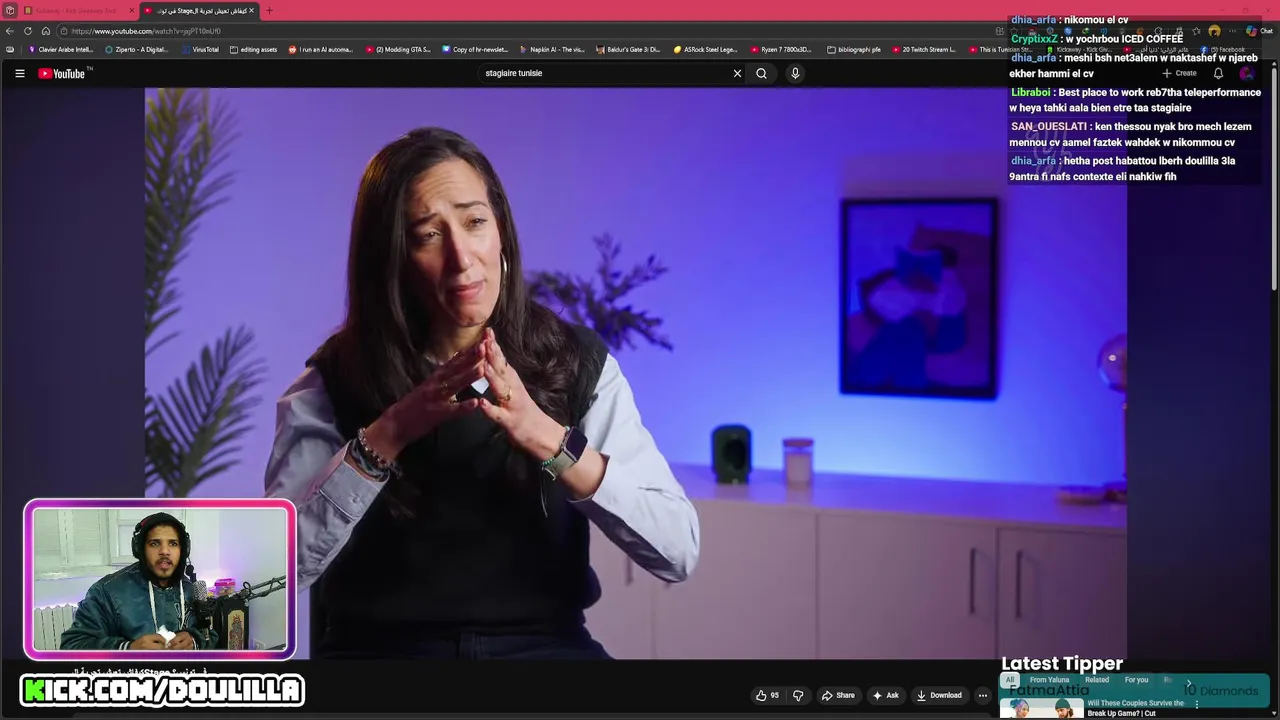
Task: Click the Ask AI button
Action: point(885,695)
